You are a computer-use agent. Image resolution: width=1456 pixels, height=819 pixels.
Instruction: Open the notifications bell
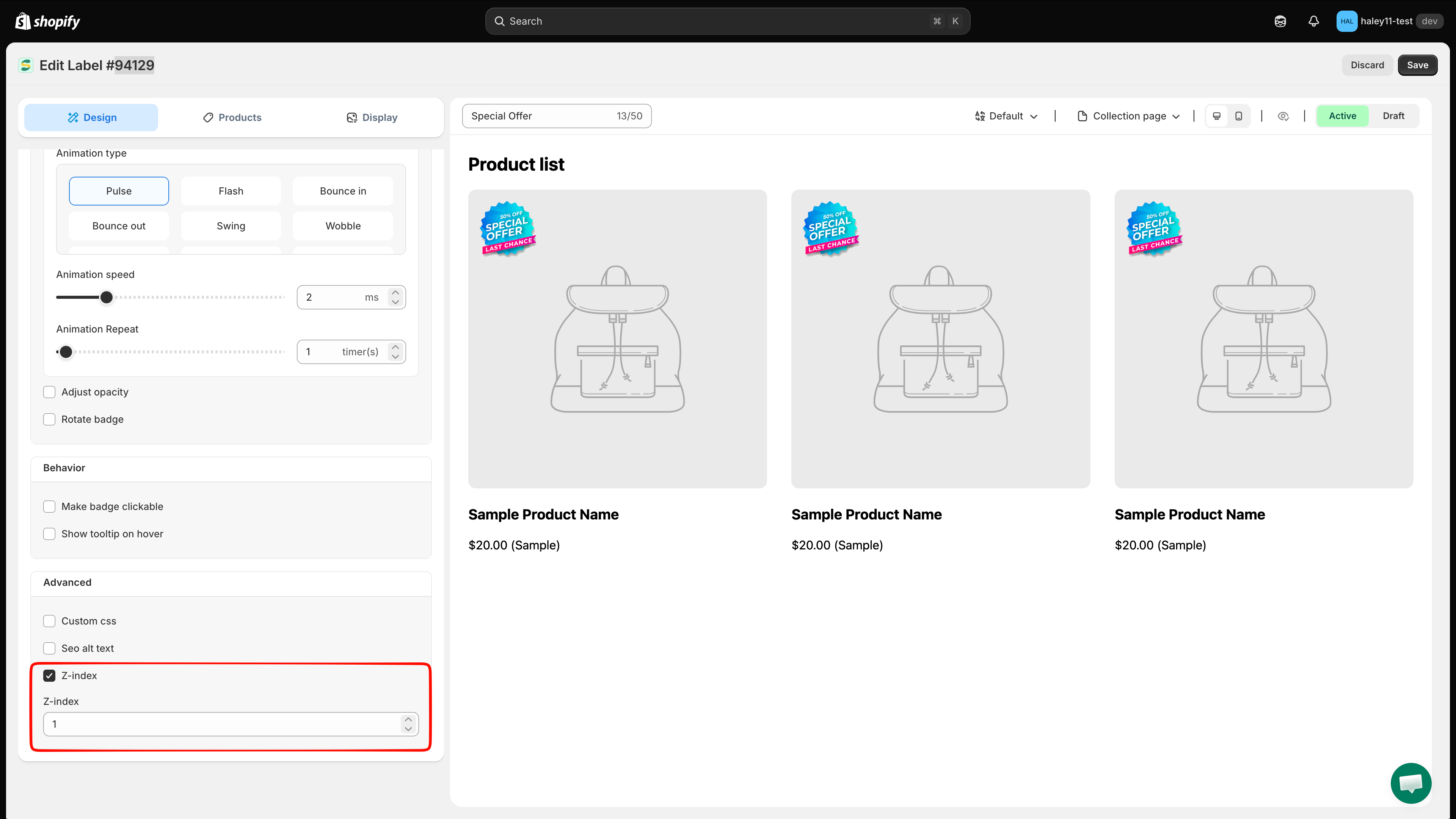tap(1313, 21)
